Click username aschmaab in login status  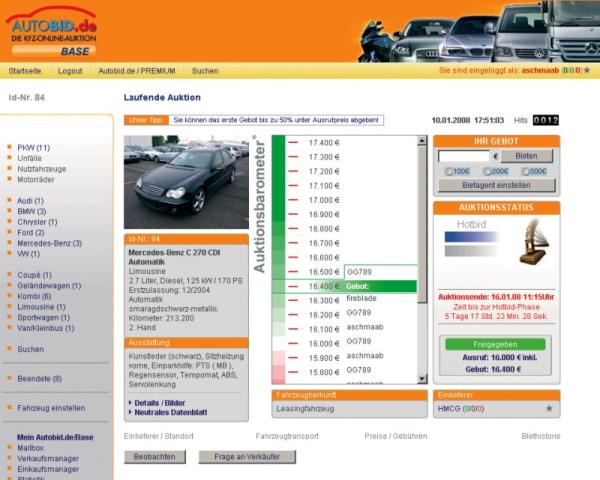pyautogui.click(x=540, y=70)
